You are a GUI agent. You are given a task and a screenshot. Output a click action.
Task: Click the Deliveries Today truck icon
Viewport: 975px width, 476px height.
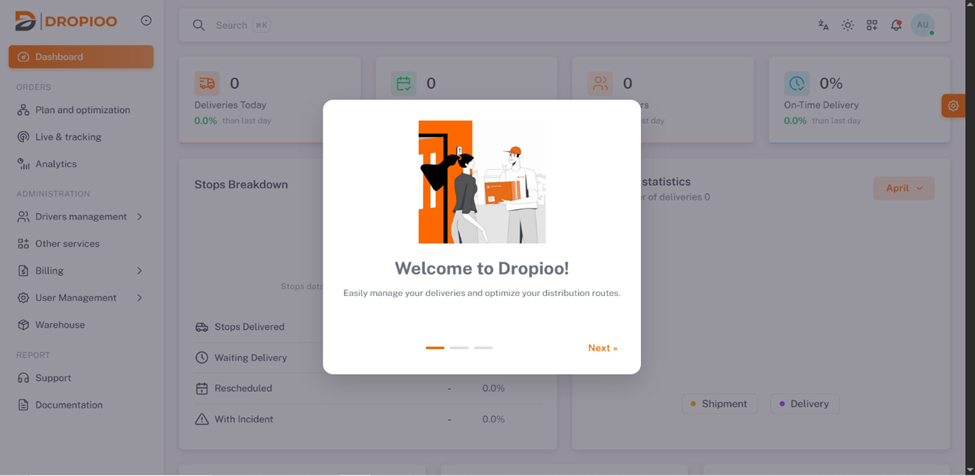pyautogui.click(x=207, y=83)
